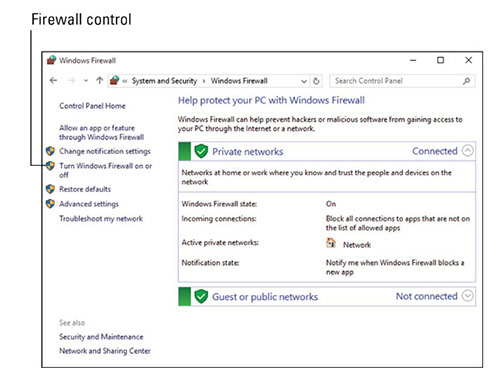Open Troubleshoot my network

point(101,219)
